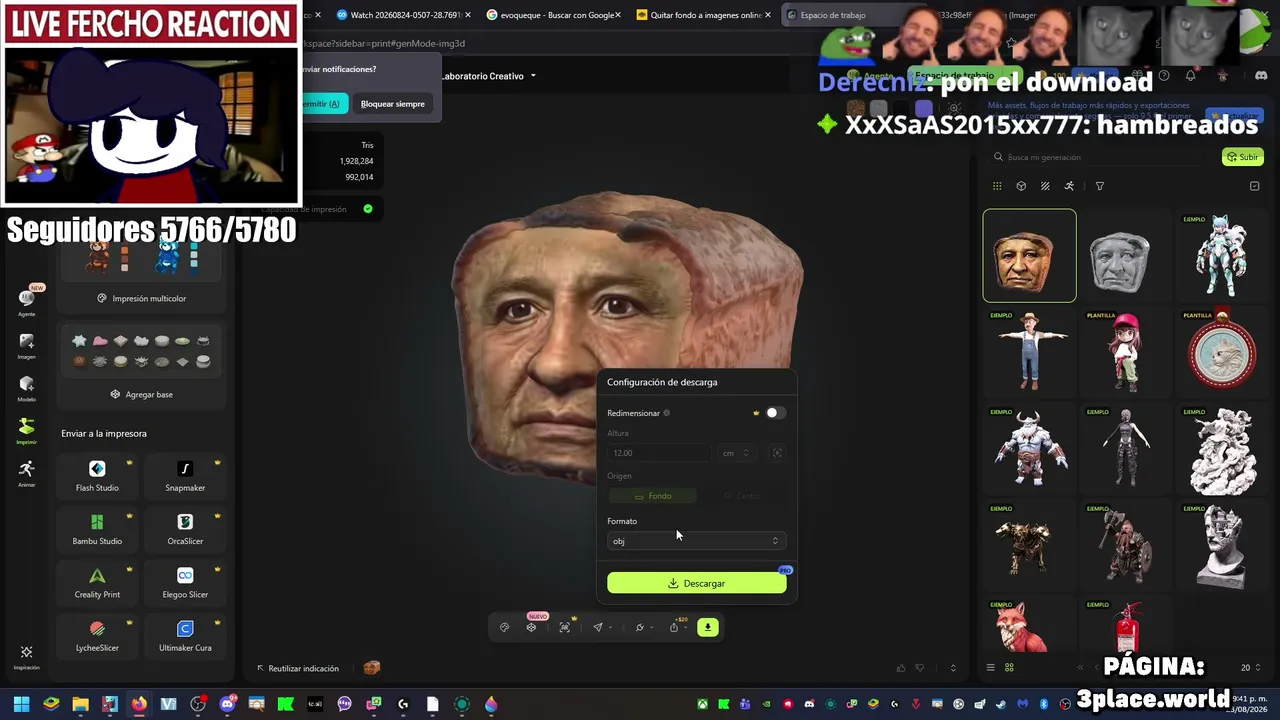Dislike the generation with thumbs down
The image size is (1280, 720).
pyautogui.click(x=920, y=668)
